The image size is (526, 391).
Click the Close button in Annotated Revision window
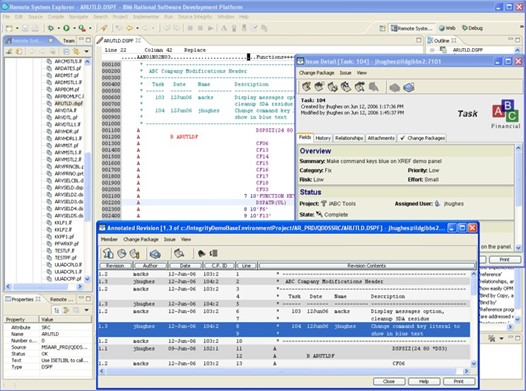pos(389,381)
